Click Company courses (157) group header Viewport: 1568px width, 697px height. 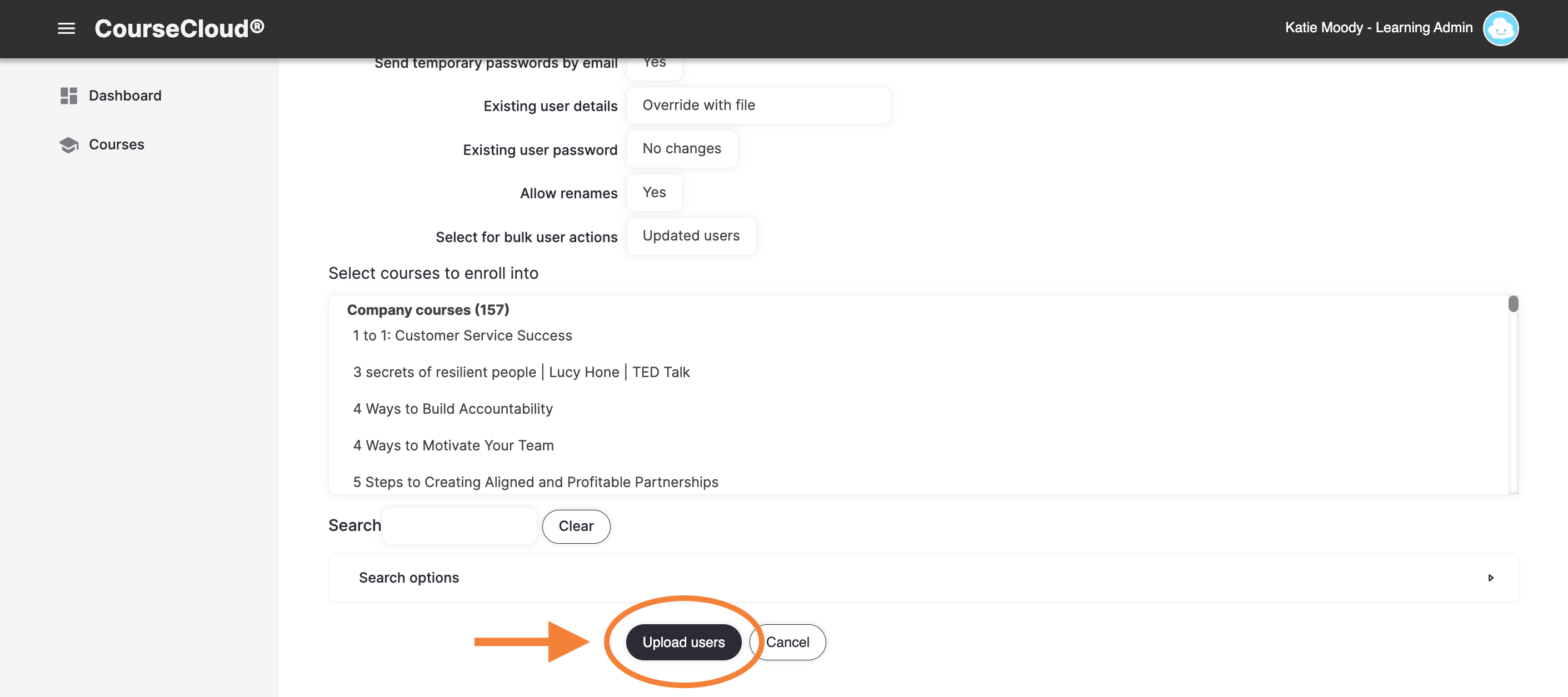coord(428,309)
